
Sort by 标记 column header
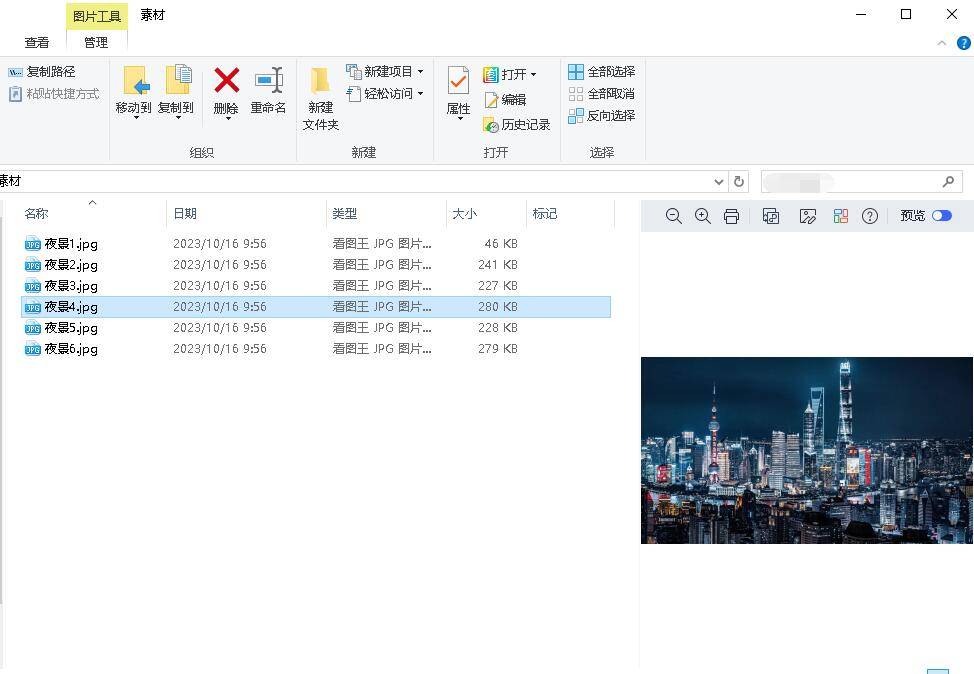(x=570, y=214)
